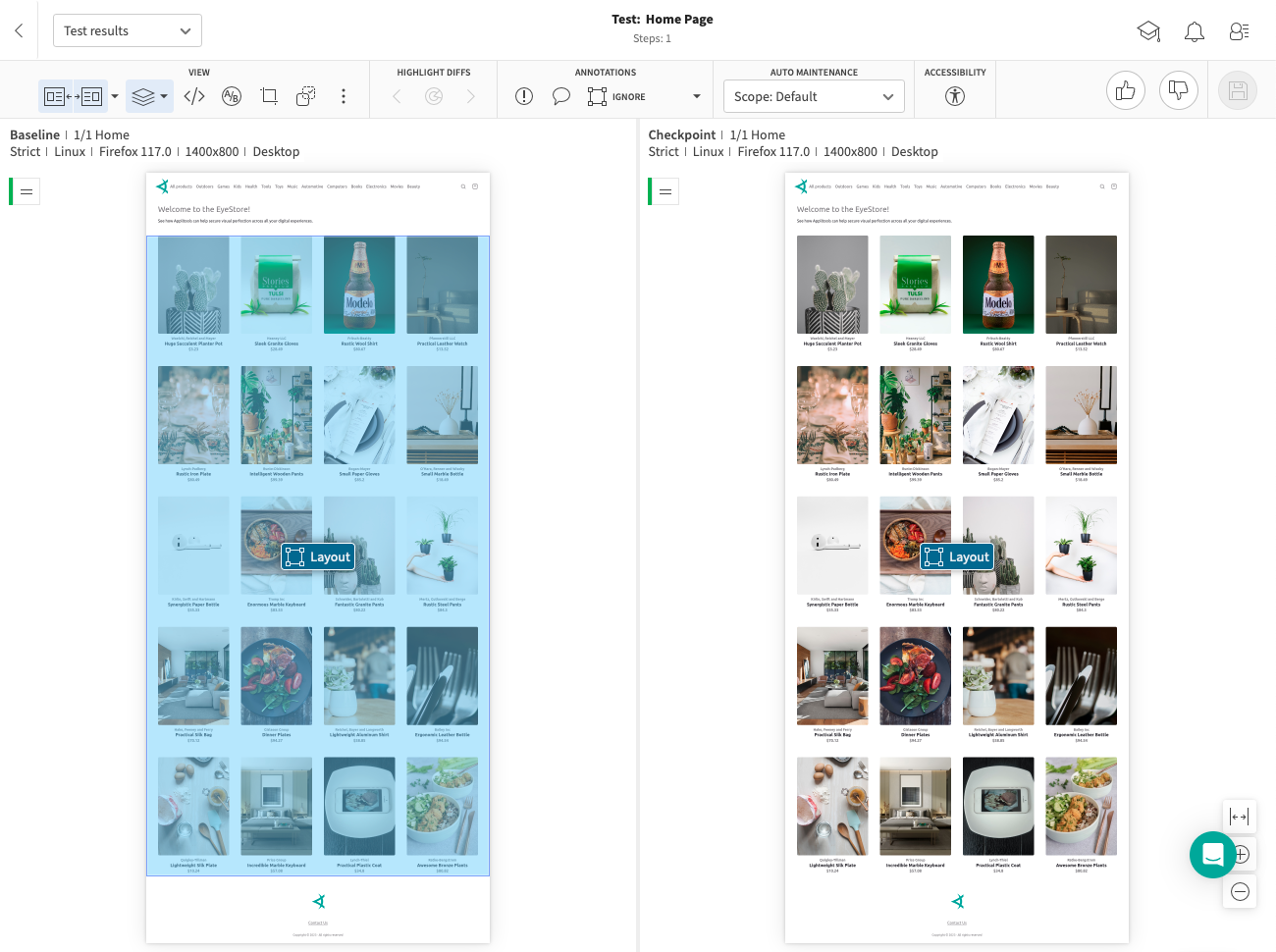
Task: Click the baseline footer logo
Action: click(x=318, y=901)
